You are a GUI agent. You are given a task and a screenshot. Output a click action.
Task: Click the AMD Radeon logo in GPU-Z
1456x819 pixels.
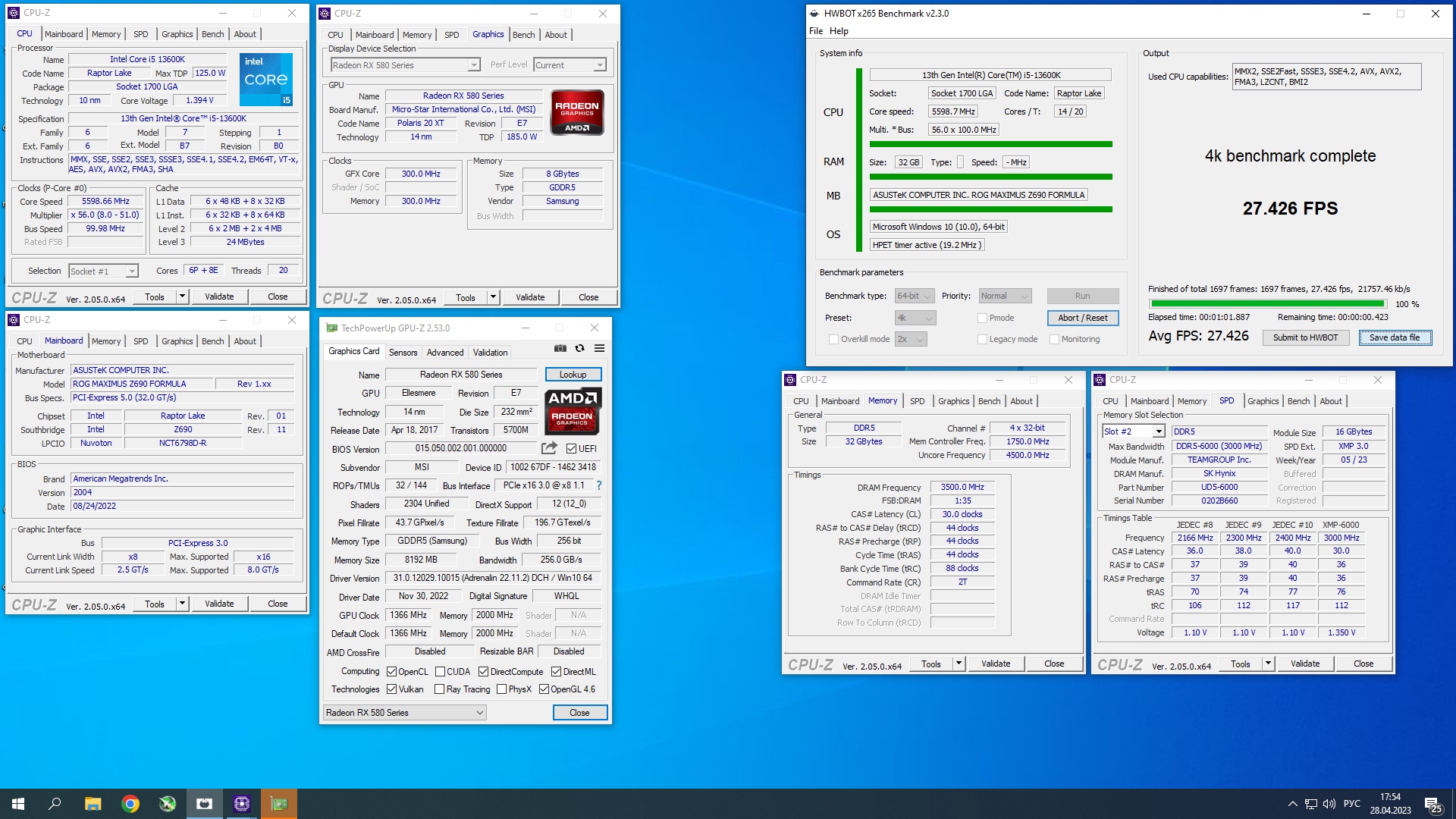point(573,411)
